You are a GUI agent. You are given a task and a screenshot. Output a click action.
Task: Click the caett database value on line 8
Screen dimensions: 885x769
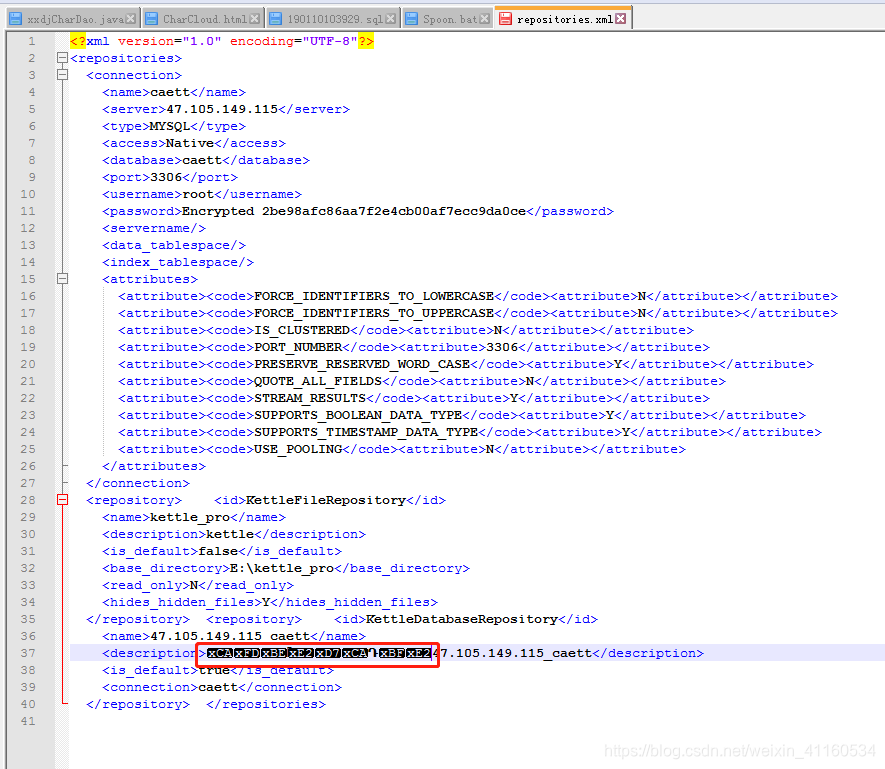pos(202,160)
